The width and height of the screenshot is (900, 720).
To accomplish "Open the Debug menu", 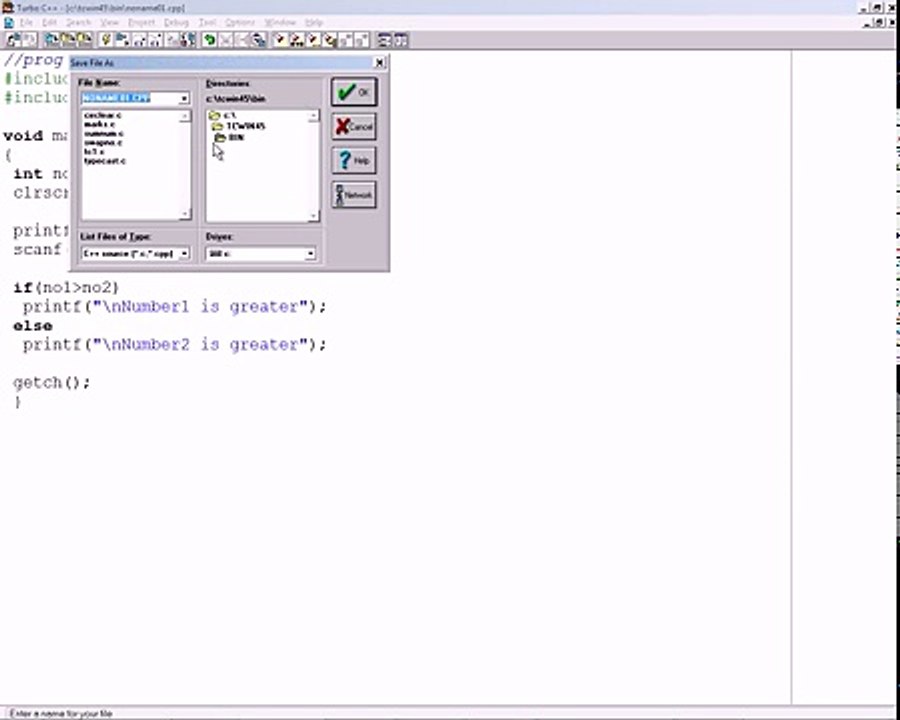I will pos(176,22).
